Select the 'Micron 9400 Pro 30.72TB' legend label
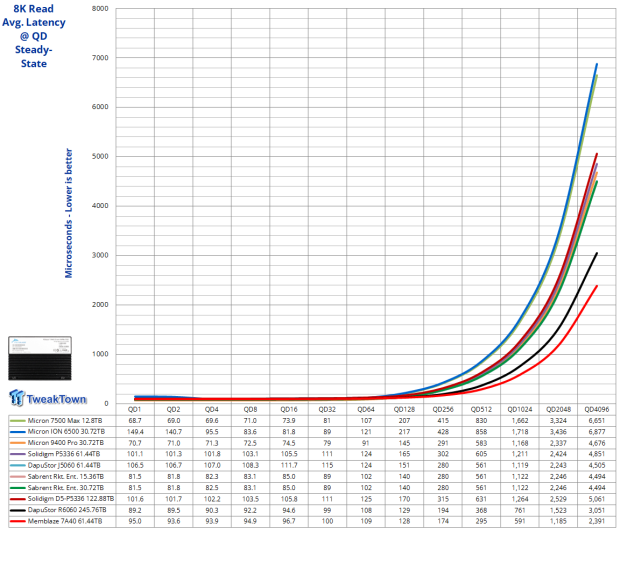The image size is (620, 568). tap(66, 443)
